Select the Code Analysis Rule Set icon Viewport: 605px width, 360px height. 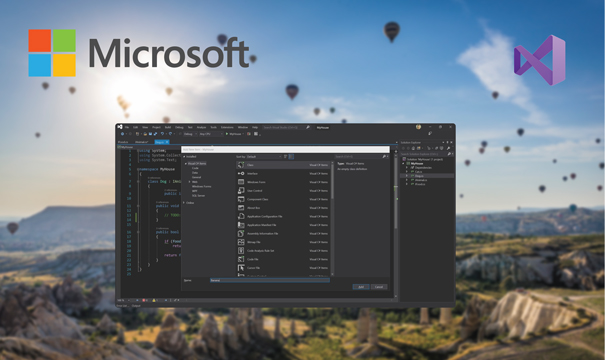pyautogui.click(x=241, y=250)
